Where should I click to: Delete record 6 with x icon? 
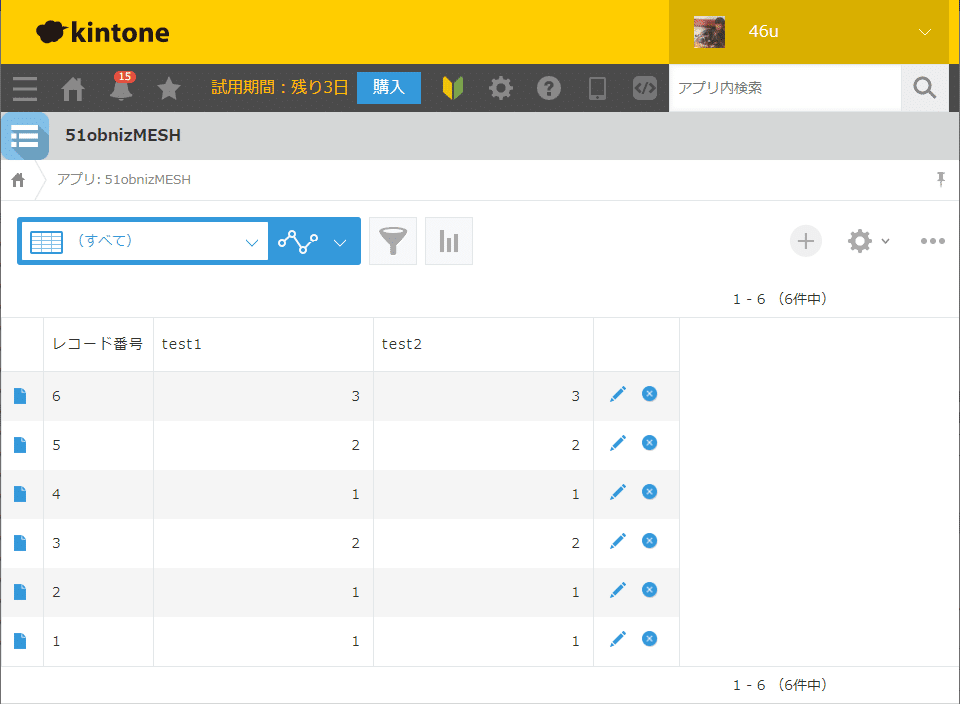point(650,394)
